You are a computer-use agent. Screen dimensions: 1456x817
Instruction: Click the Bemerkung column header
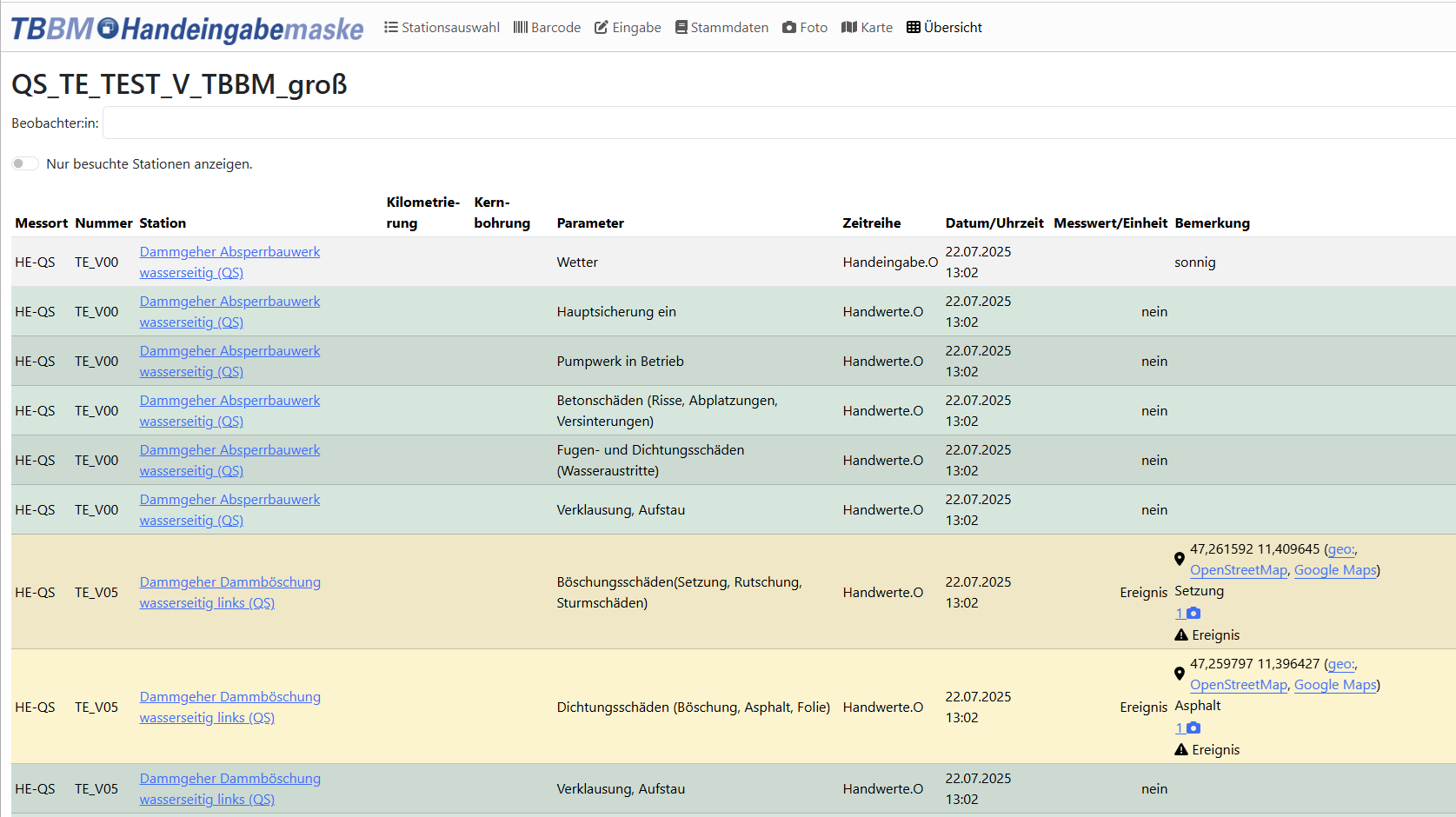coord(1213,223)
